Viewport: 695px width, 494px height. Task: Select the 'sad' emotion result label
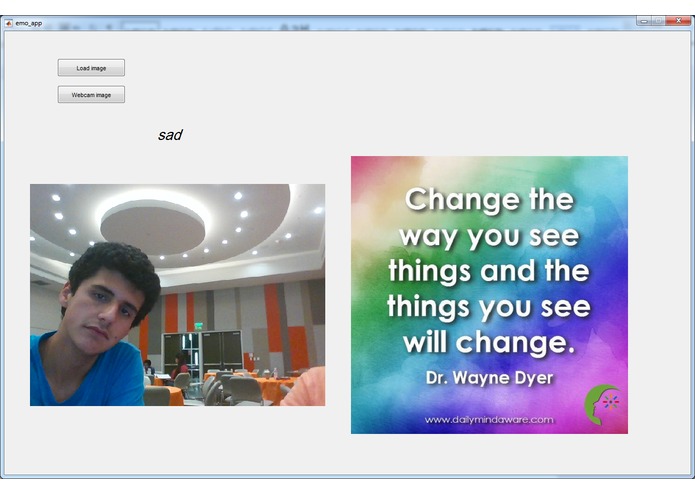[x=170, y=135]
